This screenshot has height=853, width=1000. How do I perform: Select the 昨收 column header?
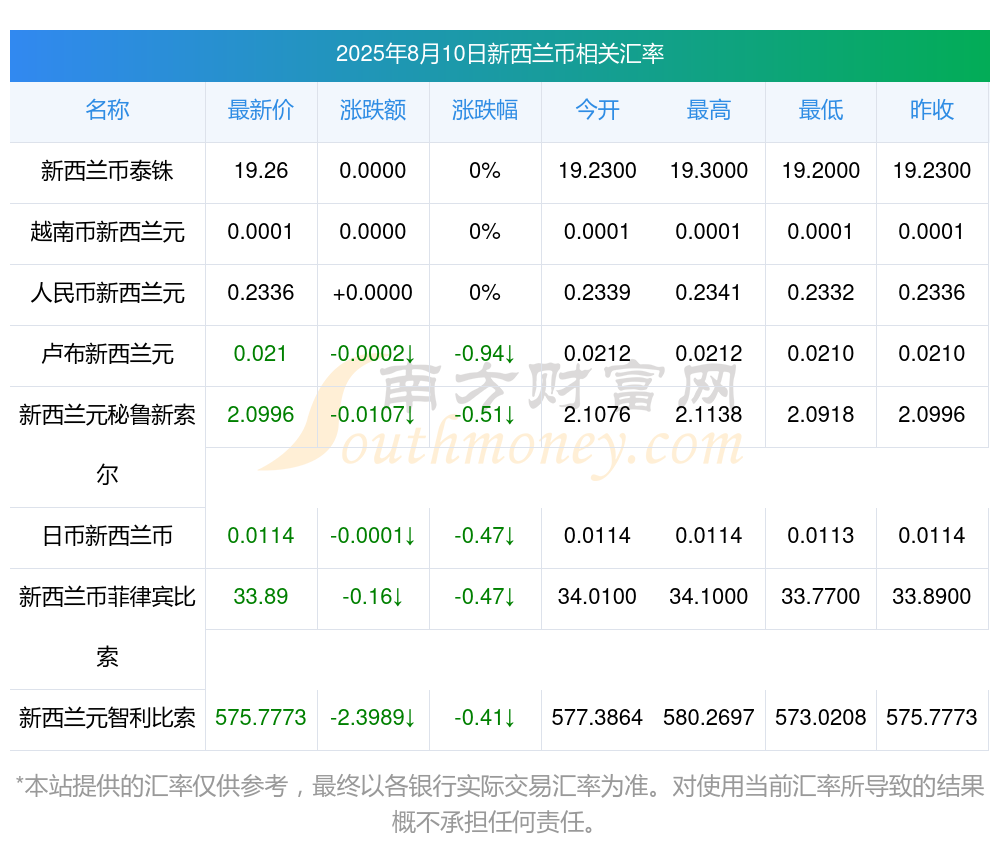coord(932,110)
